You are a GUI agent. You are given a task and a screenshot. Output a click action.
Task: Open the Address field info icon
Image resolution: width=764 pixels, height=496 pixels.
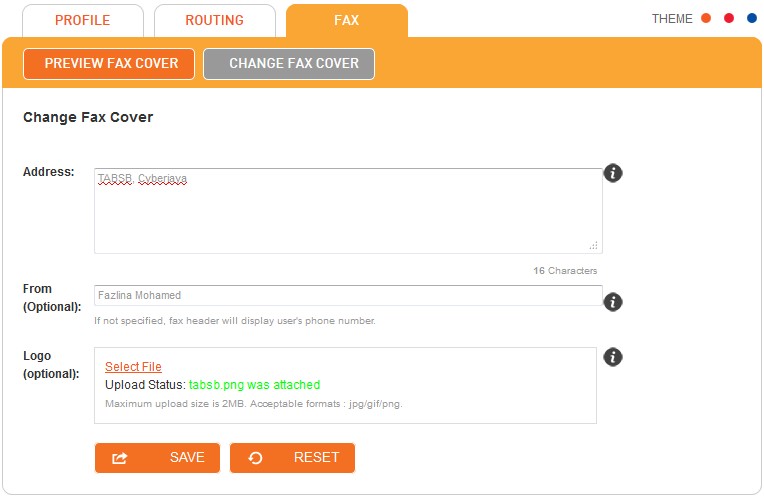pos(613,173)
